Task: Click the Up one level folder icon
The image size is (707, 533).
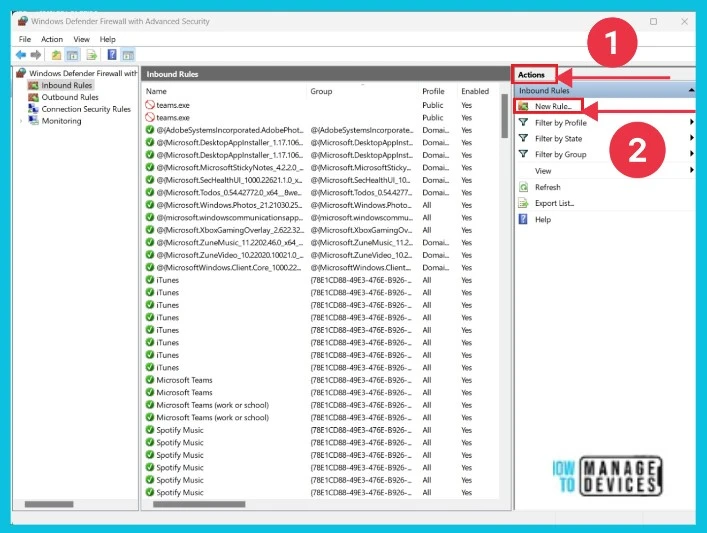Action: tap(56, 55)
